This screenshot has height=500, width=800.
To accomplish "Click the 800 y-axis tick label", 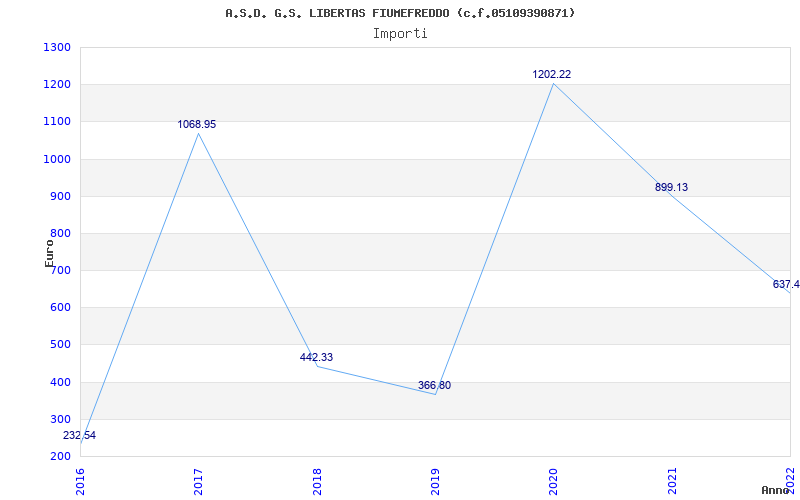I will point(60,234).
